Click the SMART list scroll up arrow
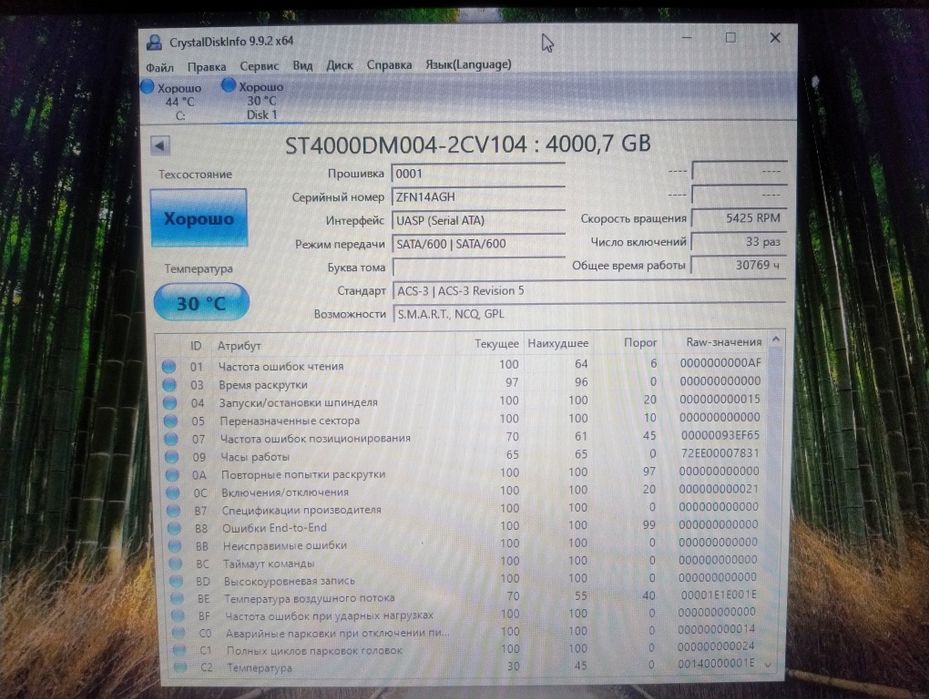The image size is (929, 699). [776, 340]
